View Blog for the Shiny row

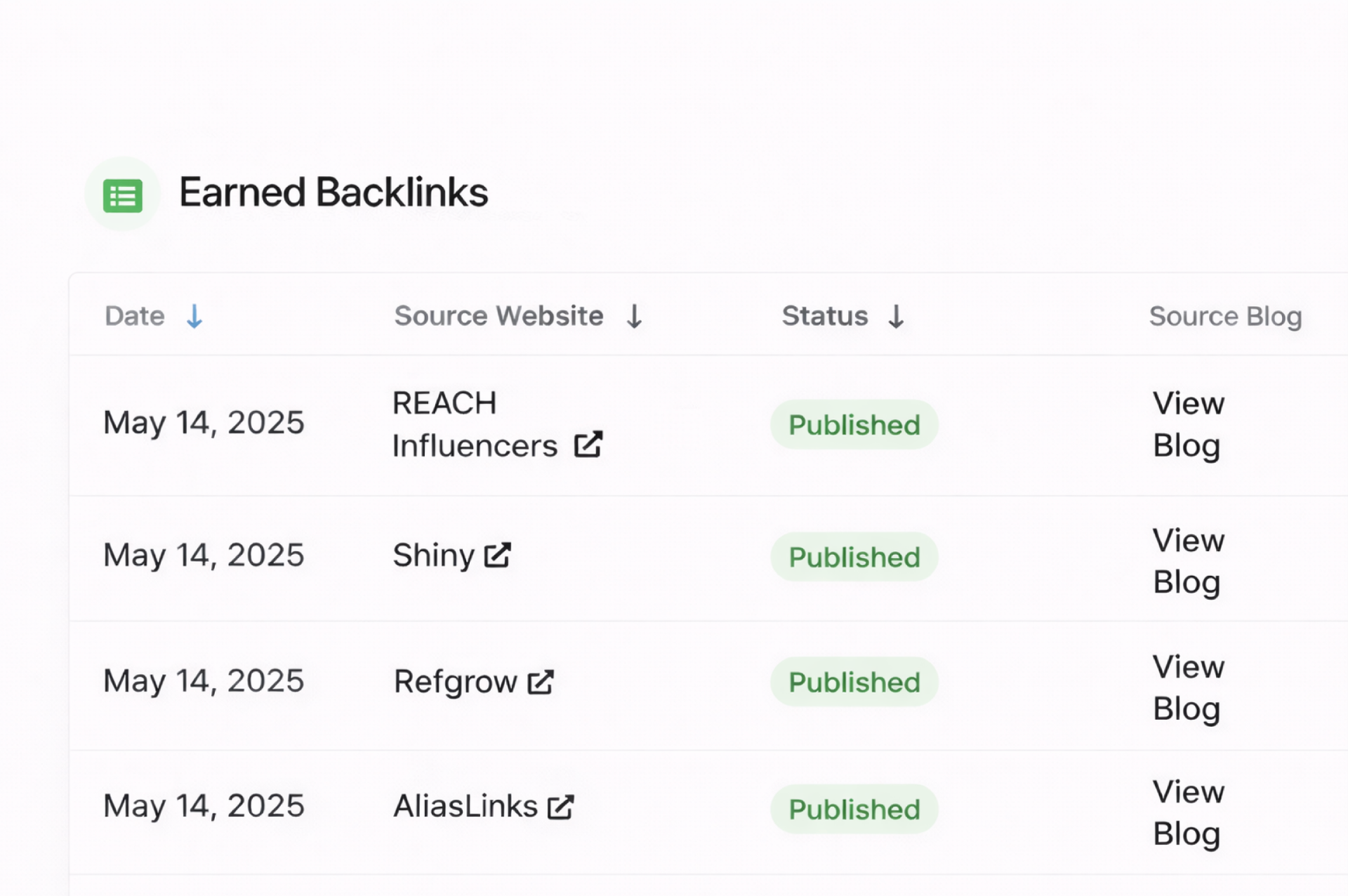1188,561
